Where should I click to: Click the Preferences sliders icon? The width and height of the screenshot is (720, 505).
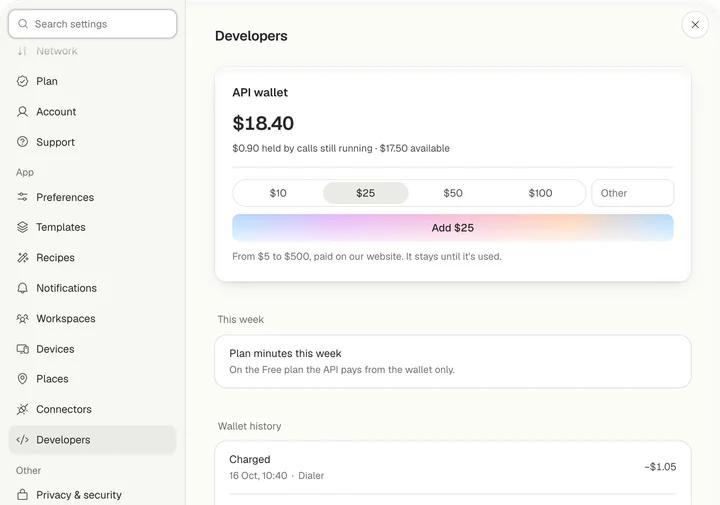tap(22, 197)
